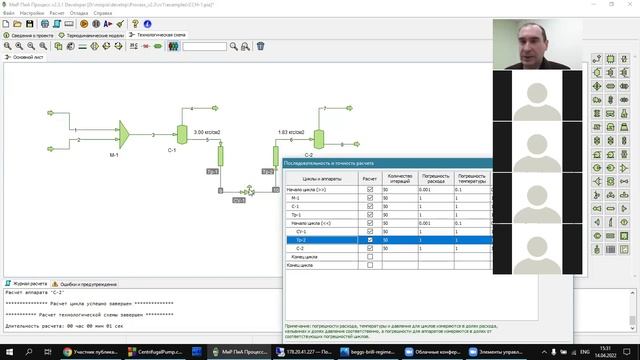This screenshot has width=640, height=360.
Task: Open the Файл menu
Action: 9,13
